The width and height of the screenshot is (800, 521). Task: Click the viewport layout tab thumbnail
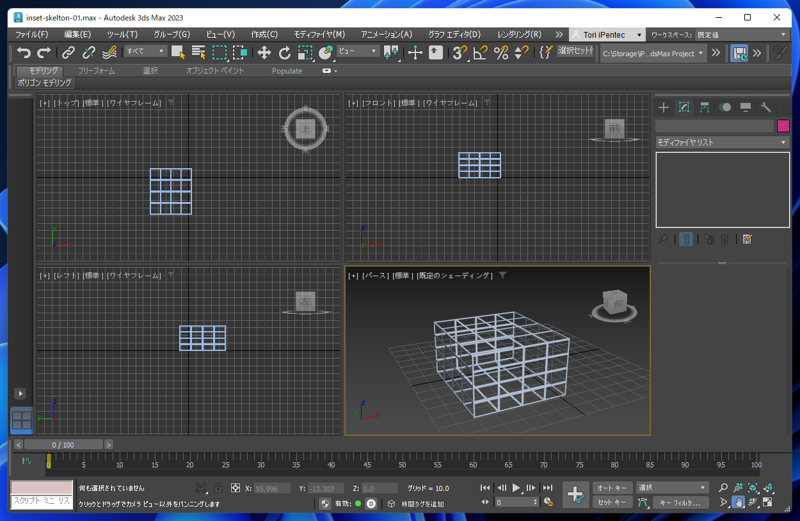(21, 420)
